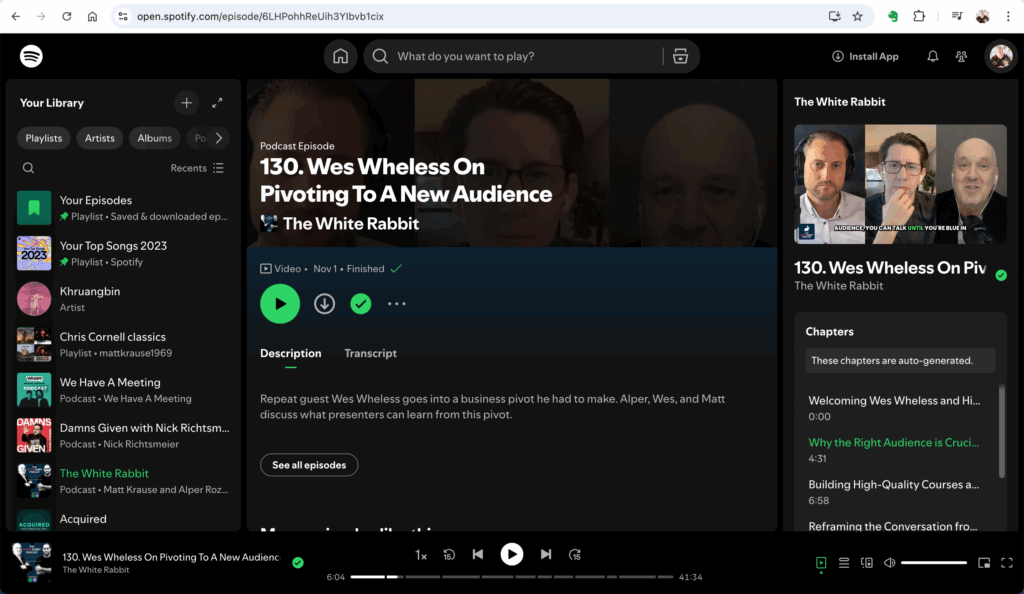This screenshot has width=1024, height=594.
Task: Skip back 15 seconds
Action: pos(449,554)
